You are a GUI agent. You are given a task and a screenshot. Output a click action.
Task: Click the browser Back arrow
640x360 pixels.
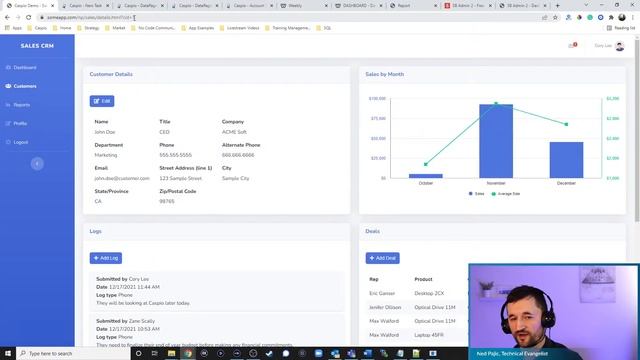(7, 18)
